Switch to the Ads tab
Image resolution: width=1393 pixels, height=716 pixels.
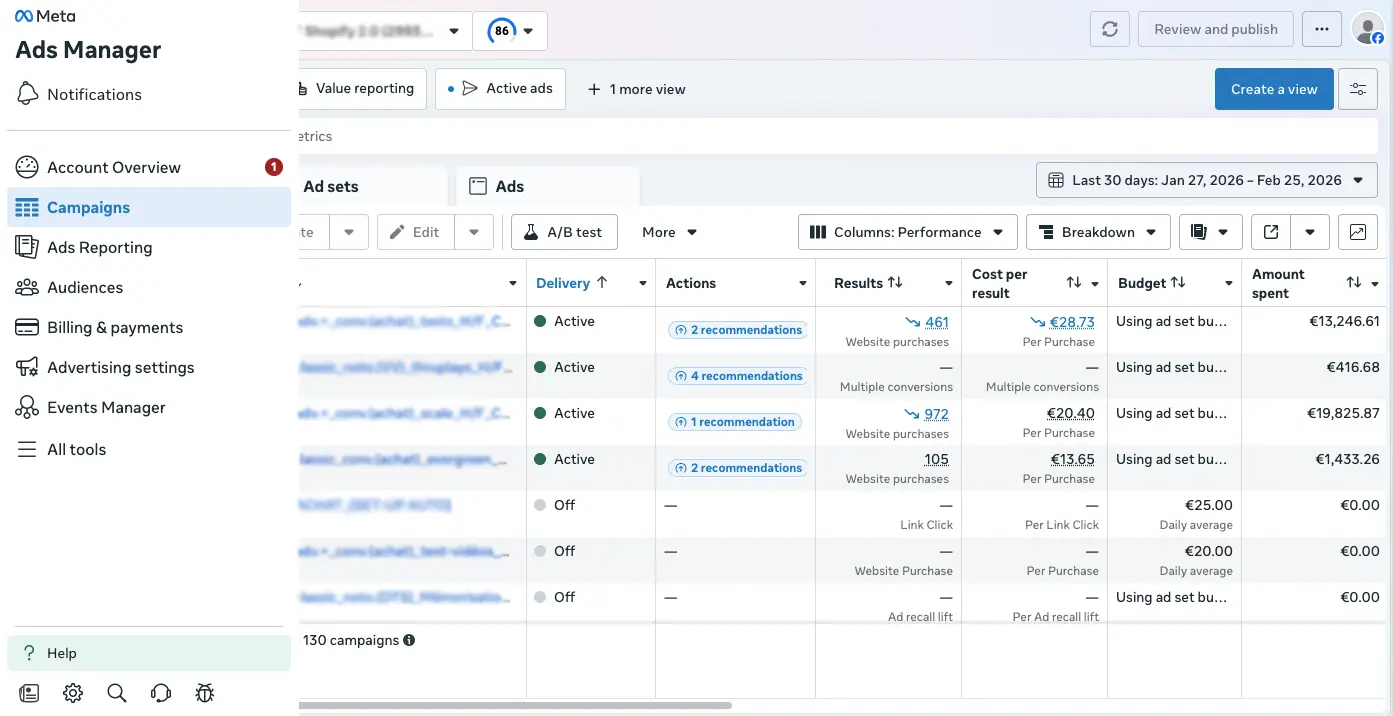coord(510,186)
